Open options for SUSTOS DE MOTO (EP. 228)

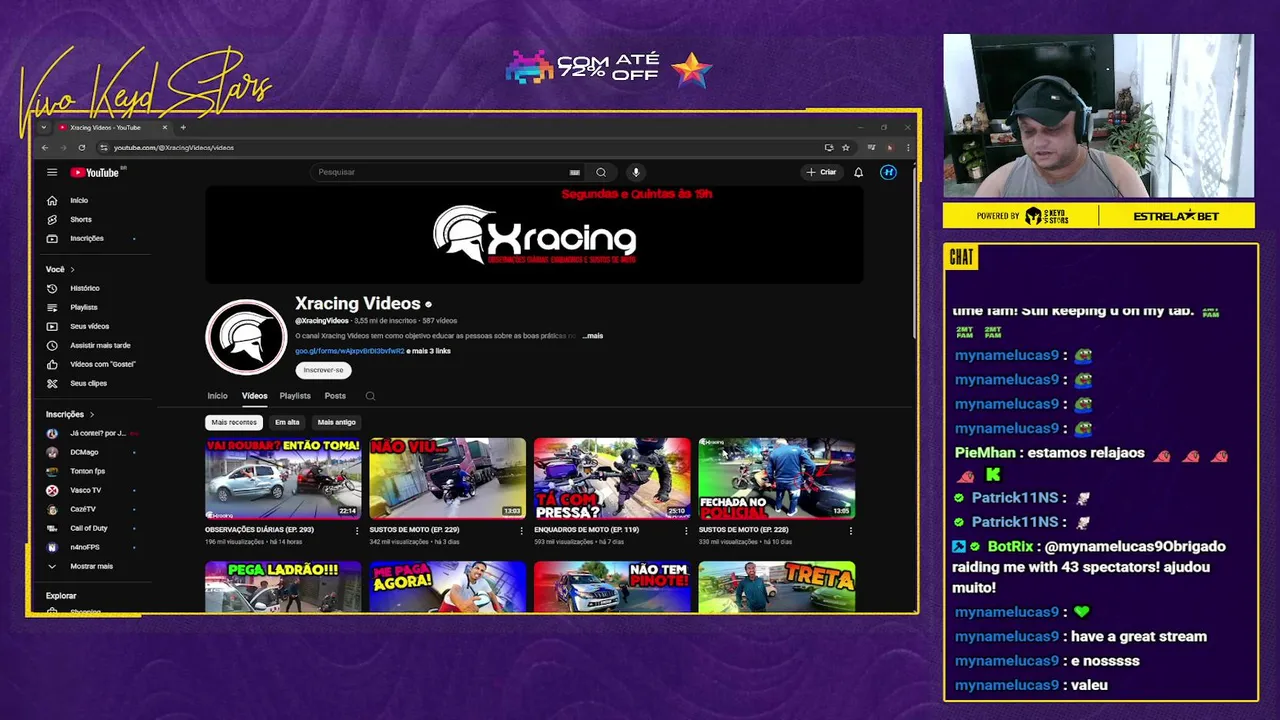pos(851,531)
